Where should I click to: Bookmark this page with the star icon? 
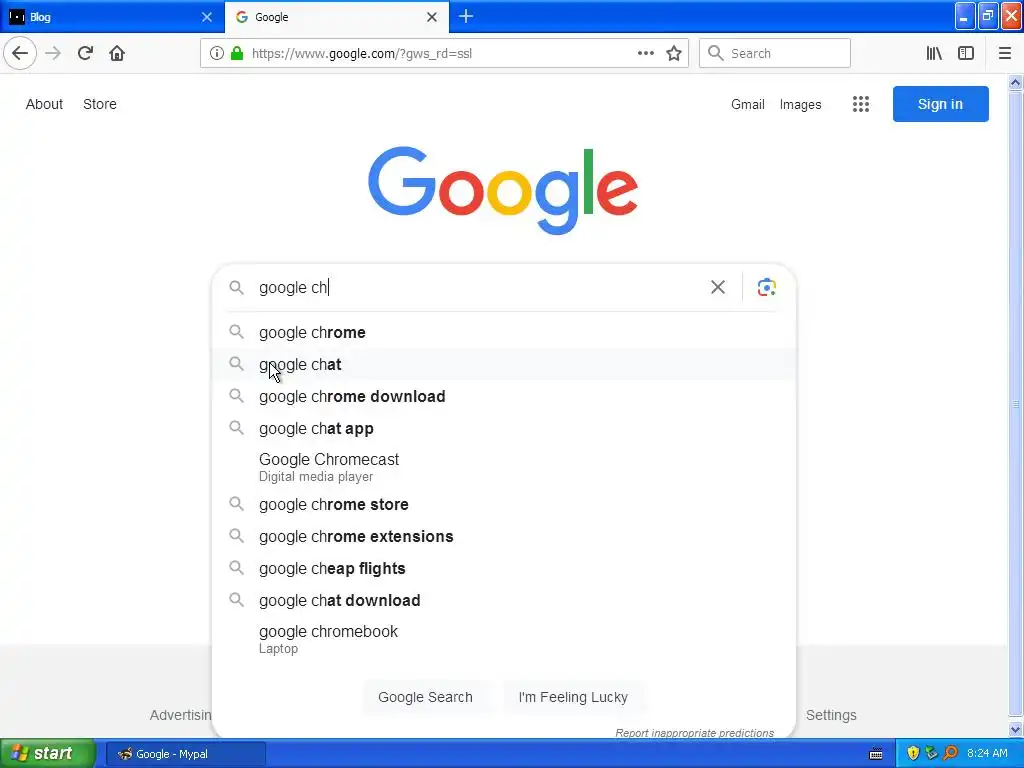(x=674, y=54)
